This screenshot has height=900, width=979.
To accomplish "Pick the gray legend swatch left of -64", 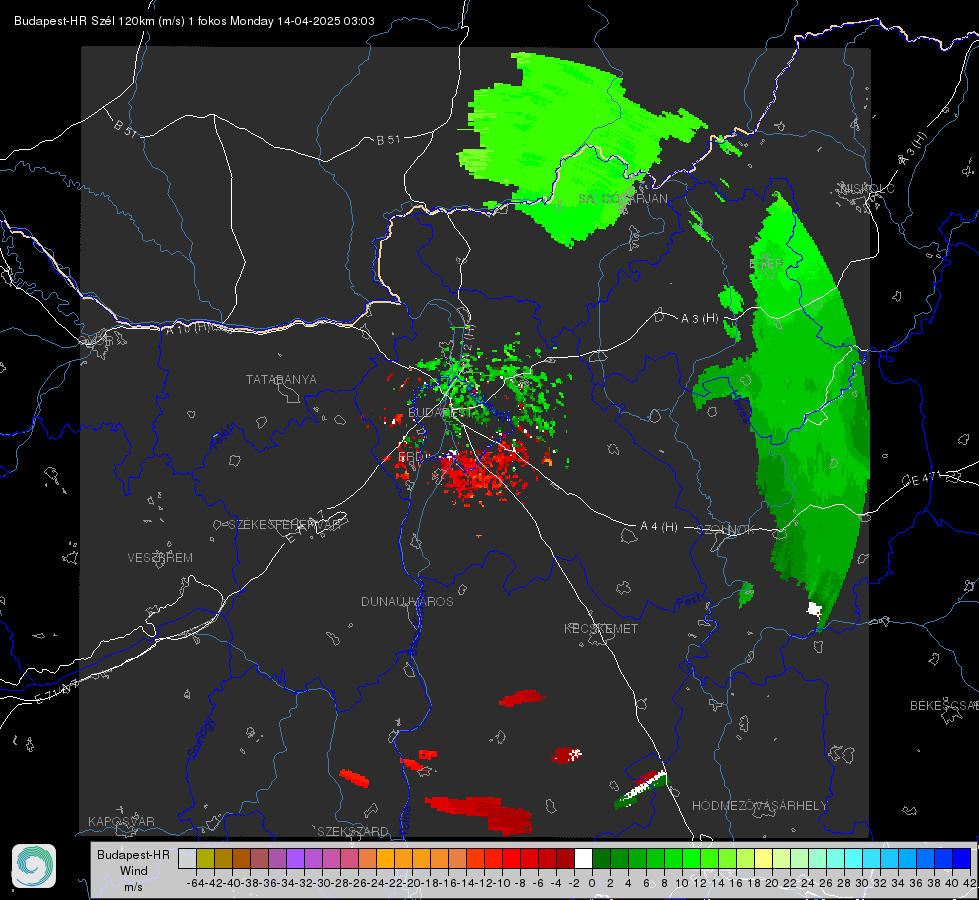I will 187,858.
